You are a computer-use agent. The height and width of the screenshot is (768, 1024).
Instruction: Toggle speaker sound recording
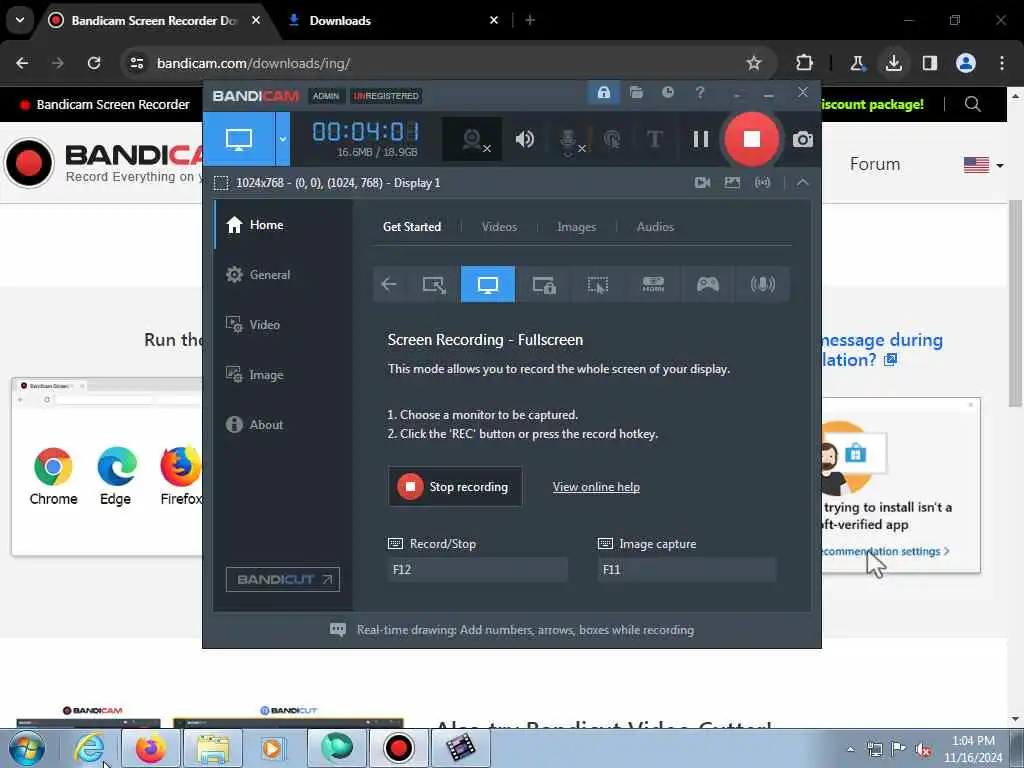(x=524, y=139)
